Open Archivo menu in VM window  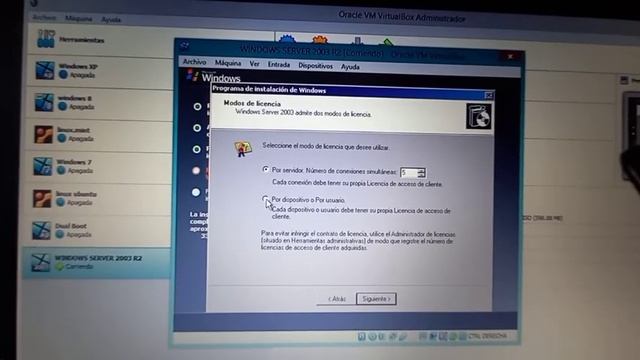[194, 62]
